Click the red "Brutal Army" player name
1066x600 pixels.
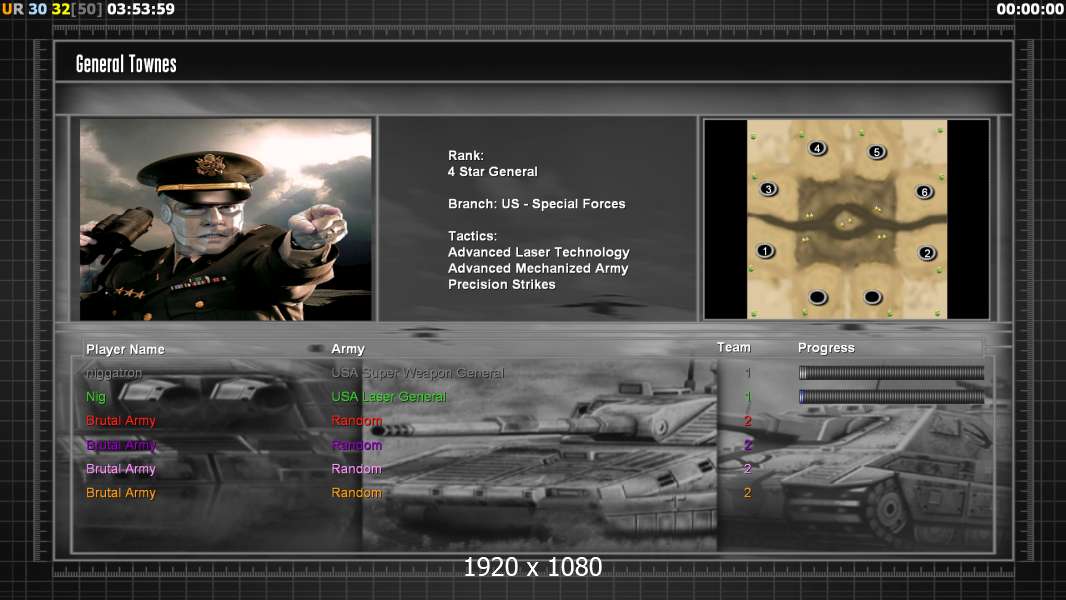point(120,421)
